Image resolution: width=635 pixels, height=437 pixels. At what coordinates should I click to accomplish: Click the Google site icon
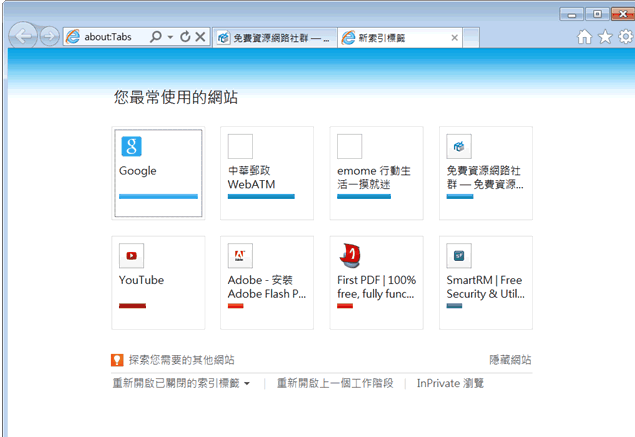pyautogui.click(x=132, y=146)
